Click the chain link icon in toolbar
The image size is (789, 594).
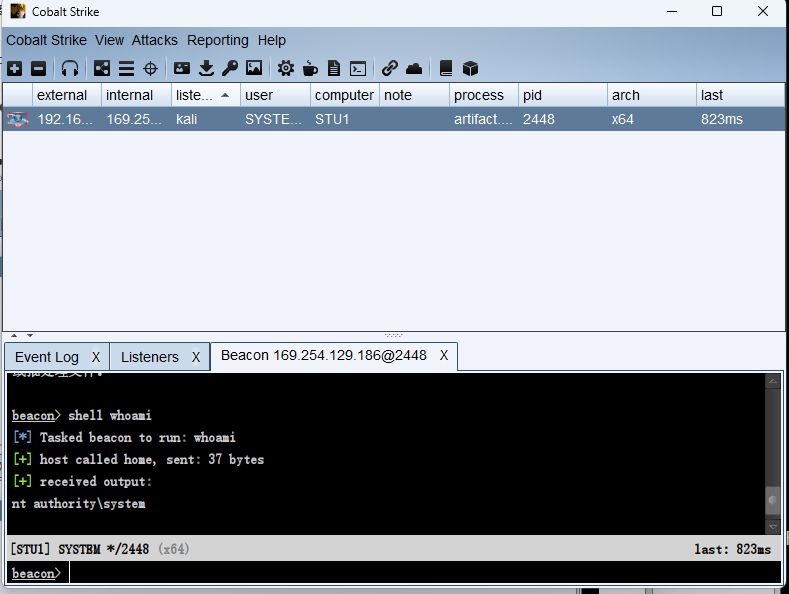(390, 69)
